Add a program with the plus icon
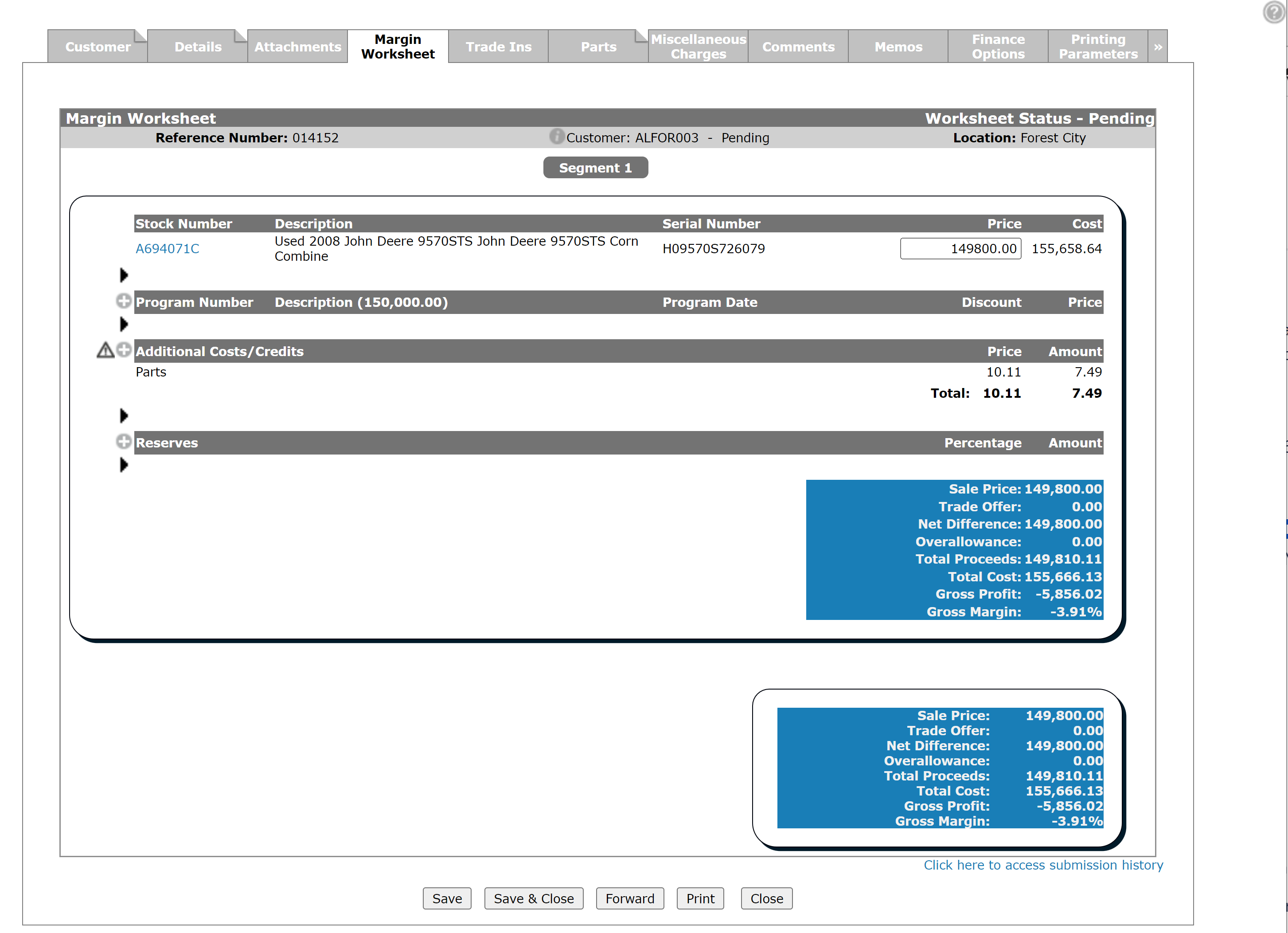Image resolution: width=1288 pixels, height=933 pixels. (x=123, y=301)
